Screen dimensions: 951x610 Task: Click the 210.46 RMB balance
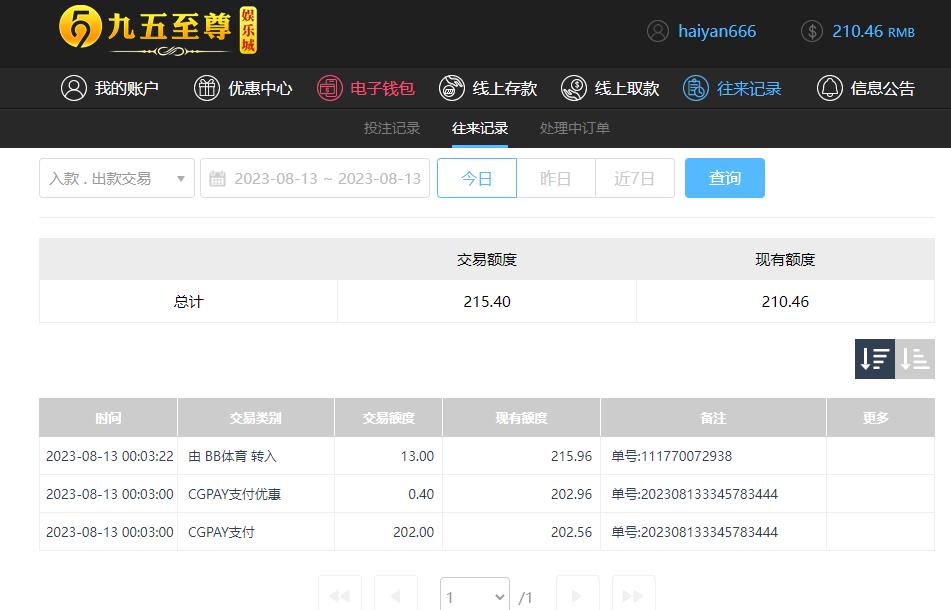pos(873,31)
